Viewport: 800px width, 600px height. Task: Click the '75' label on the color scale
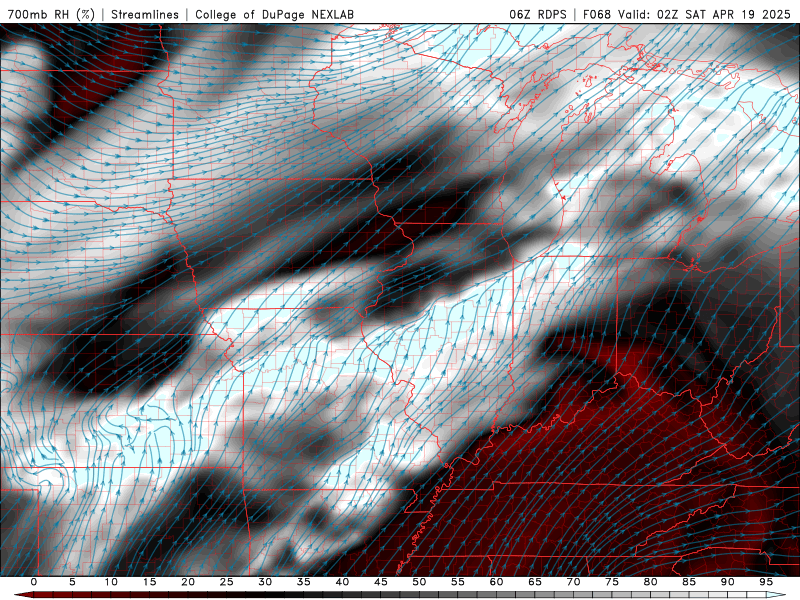click(612, 582)
